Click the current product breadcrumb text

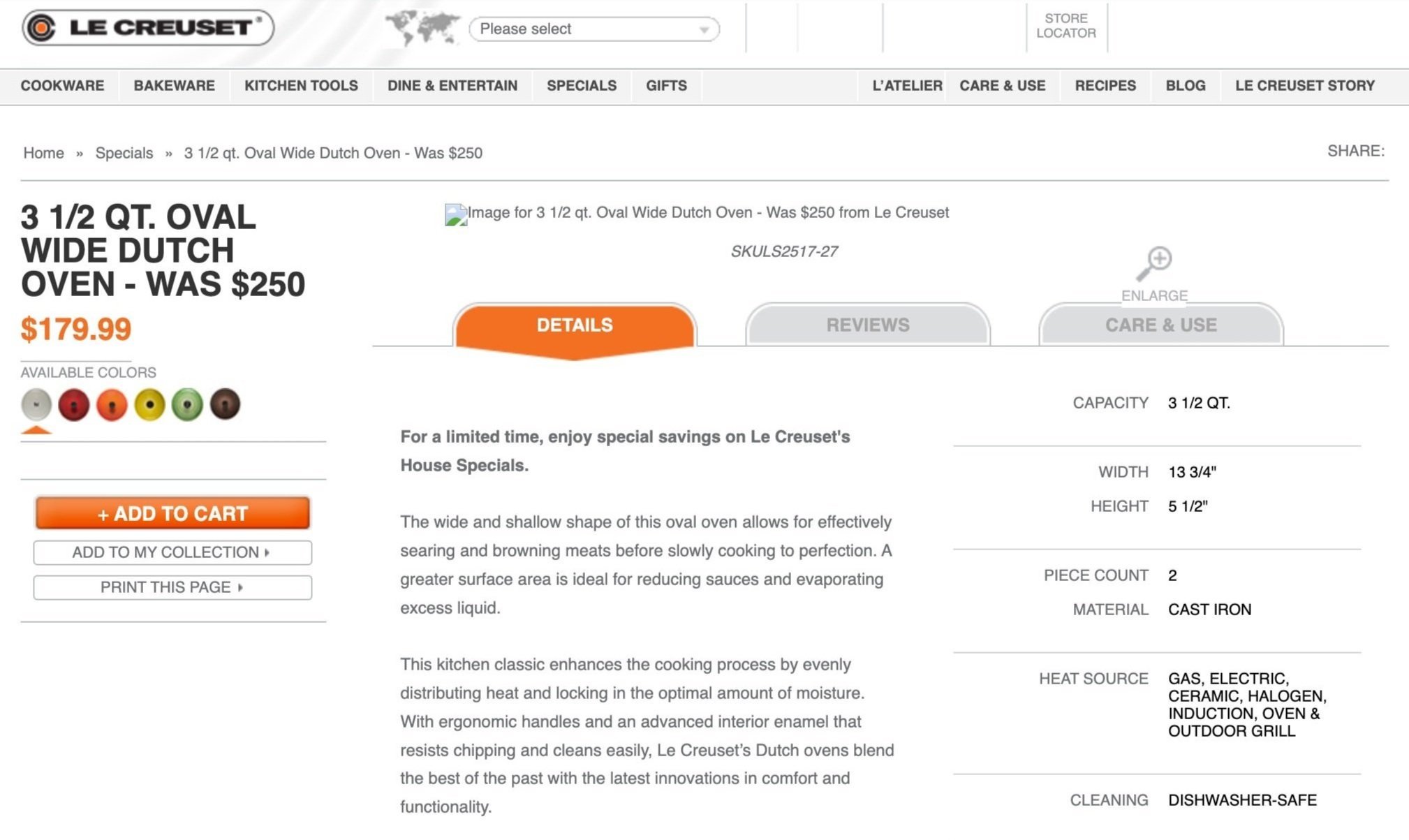click(x=333, y=153)
